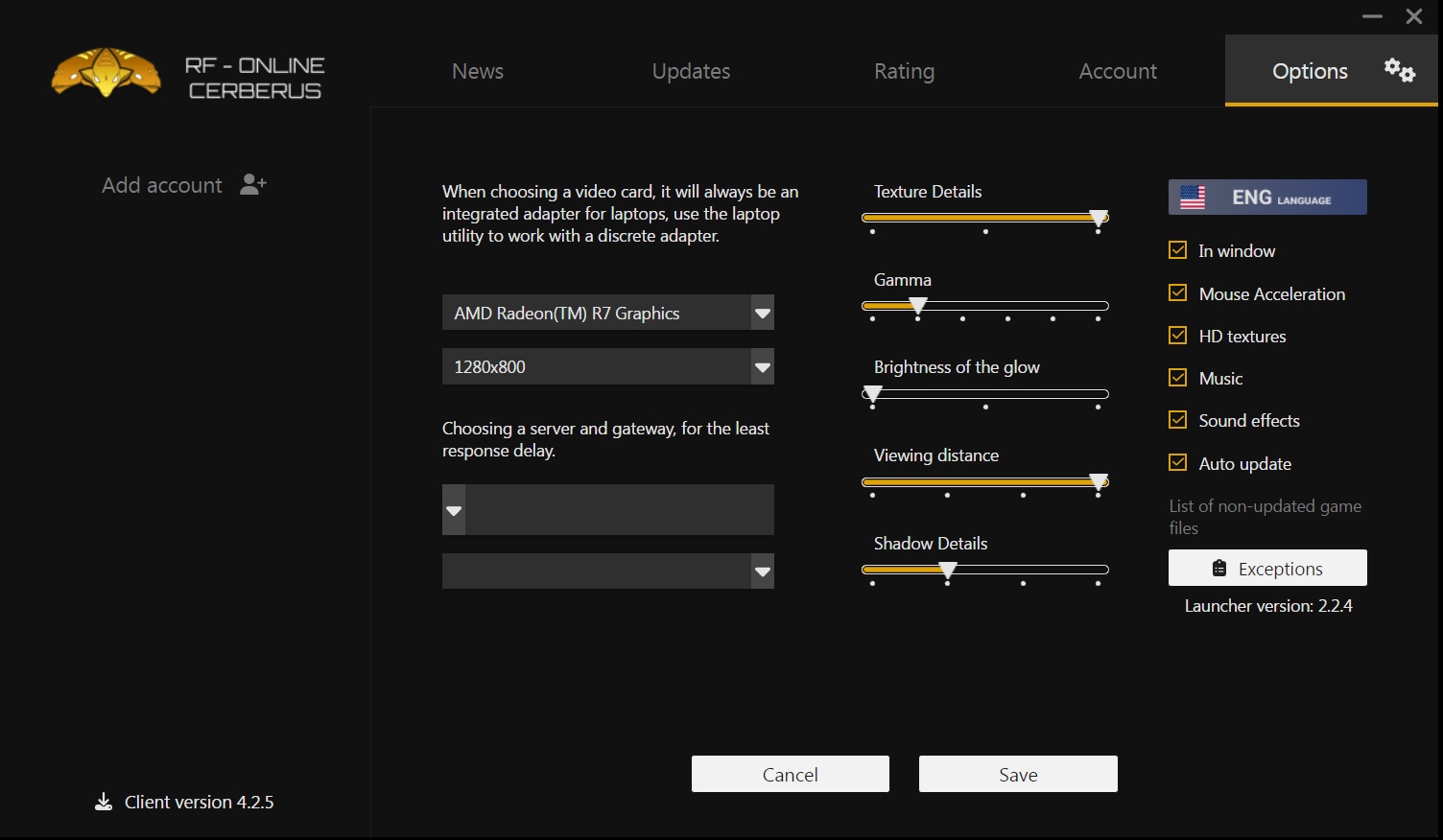Close the launcher window
The image size is (1443, 840).
tap(1414, 16)
